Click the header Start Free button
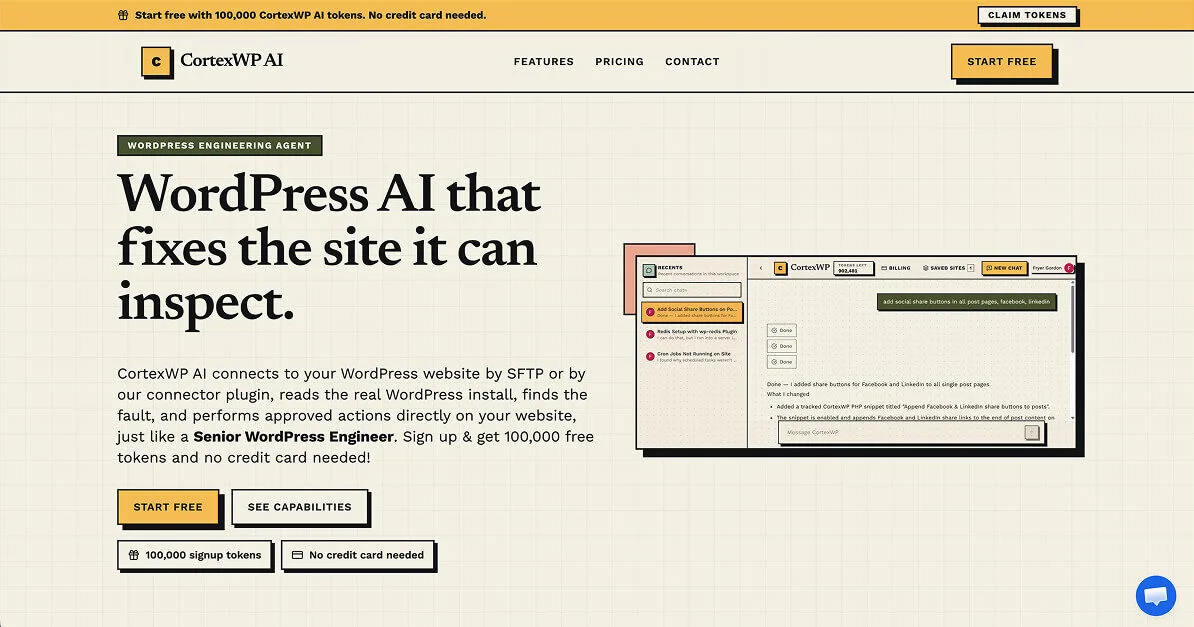The width and height of the screenshot is (1194, 627). coord(1001,62)
